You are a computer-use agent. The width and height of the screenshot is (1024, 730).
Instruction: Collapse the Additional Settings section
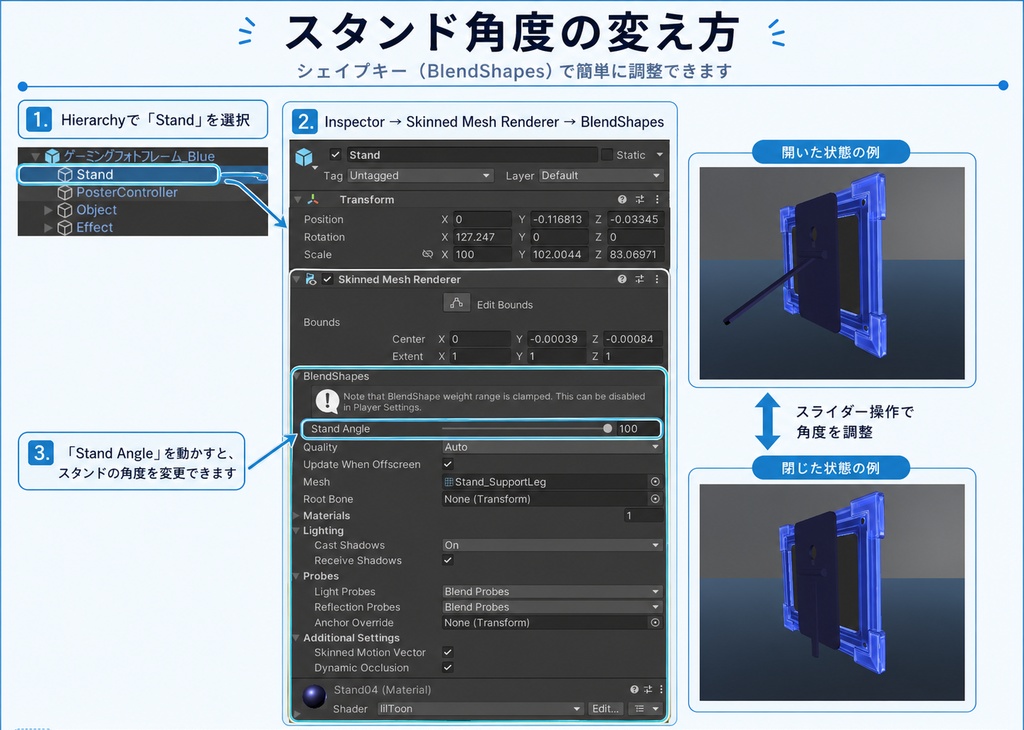[x=296, y=638]
